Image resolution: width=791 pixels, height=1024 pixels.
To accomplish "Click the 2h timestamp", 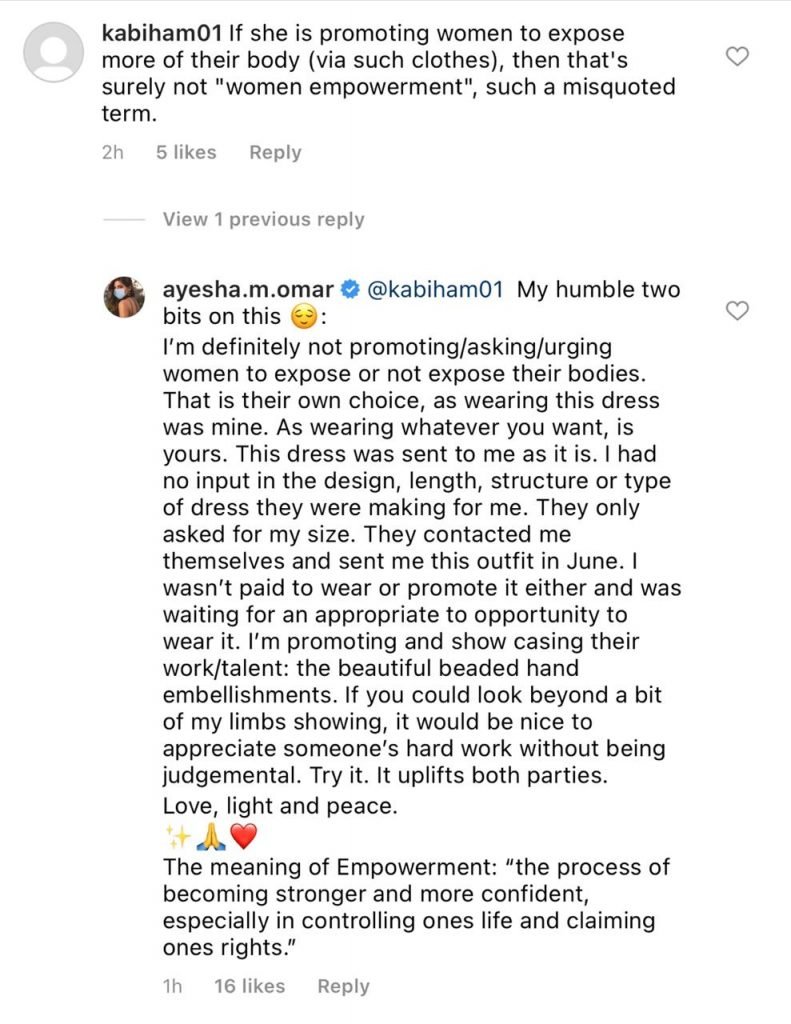I will point(113,153).
